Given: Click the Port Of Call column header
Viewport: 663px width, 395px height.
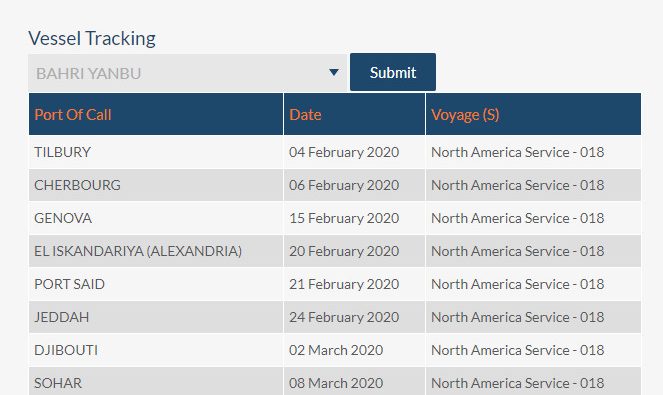Looking at the screenshot, I should point(156,114).
